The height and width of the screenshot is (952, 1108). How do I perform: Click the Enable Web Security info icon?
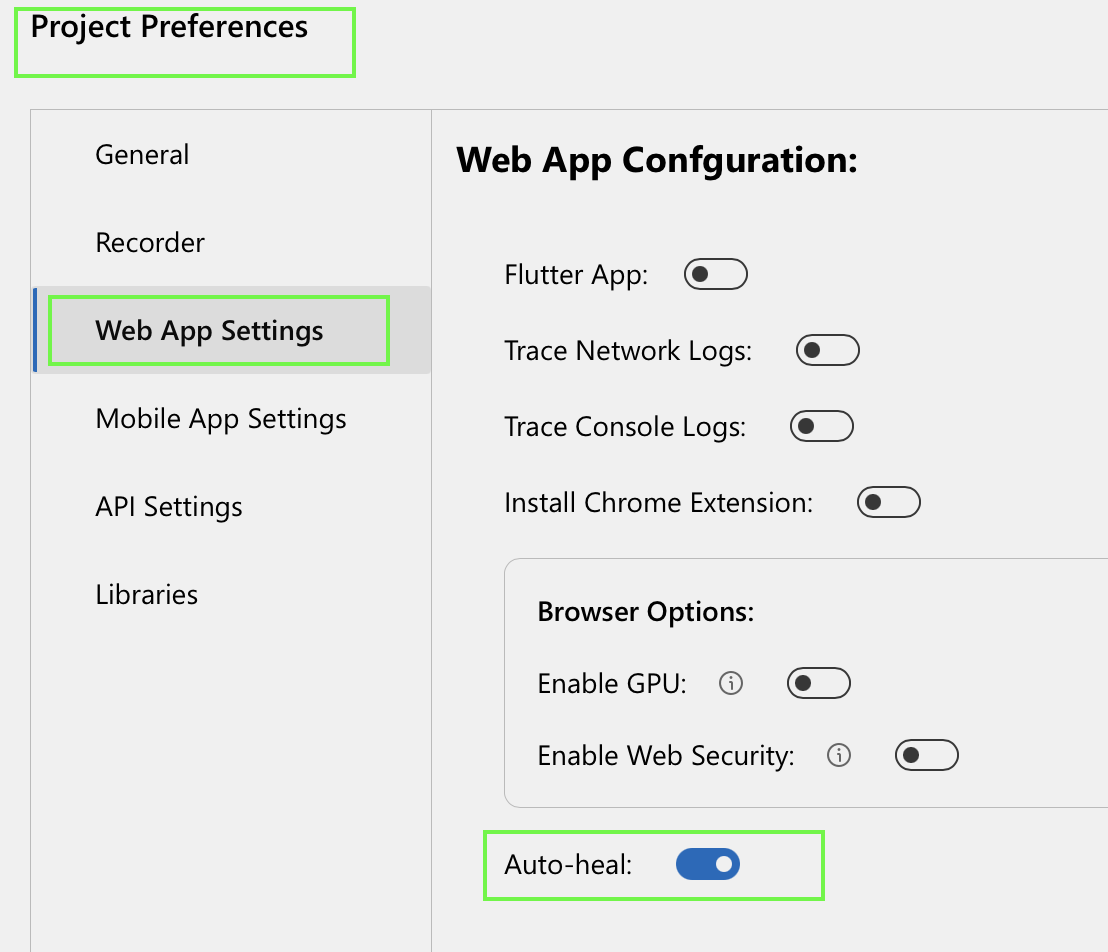point(839,755)
